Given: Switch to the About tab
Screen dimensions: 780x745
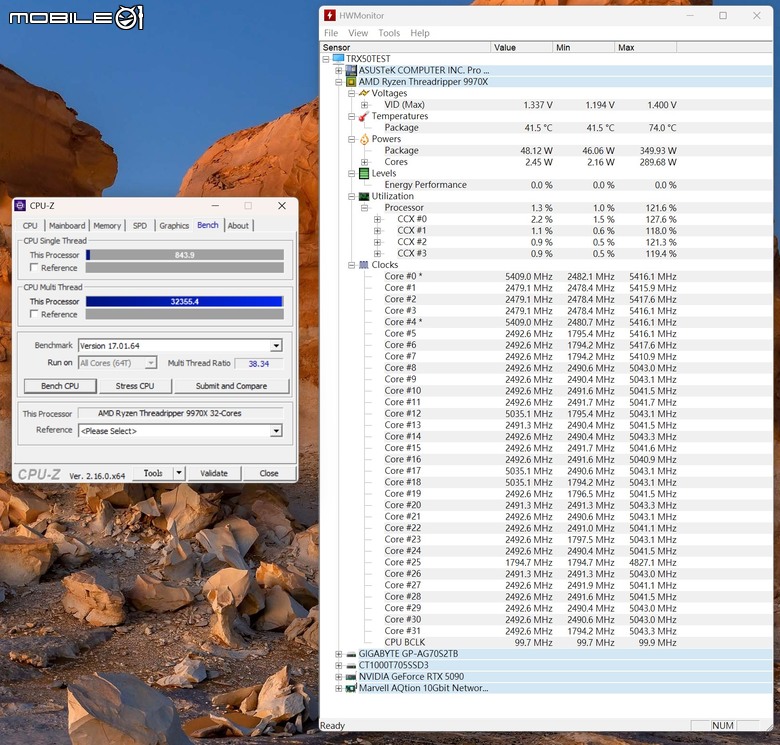Looking at the screenshot, I should pos(238,225).
